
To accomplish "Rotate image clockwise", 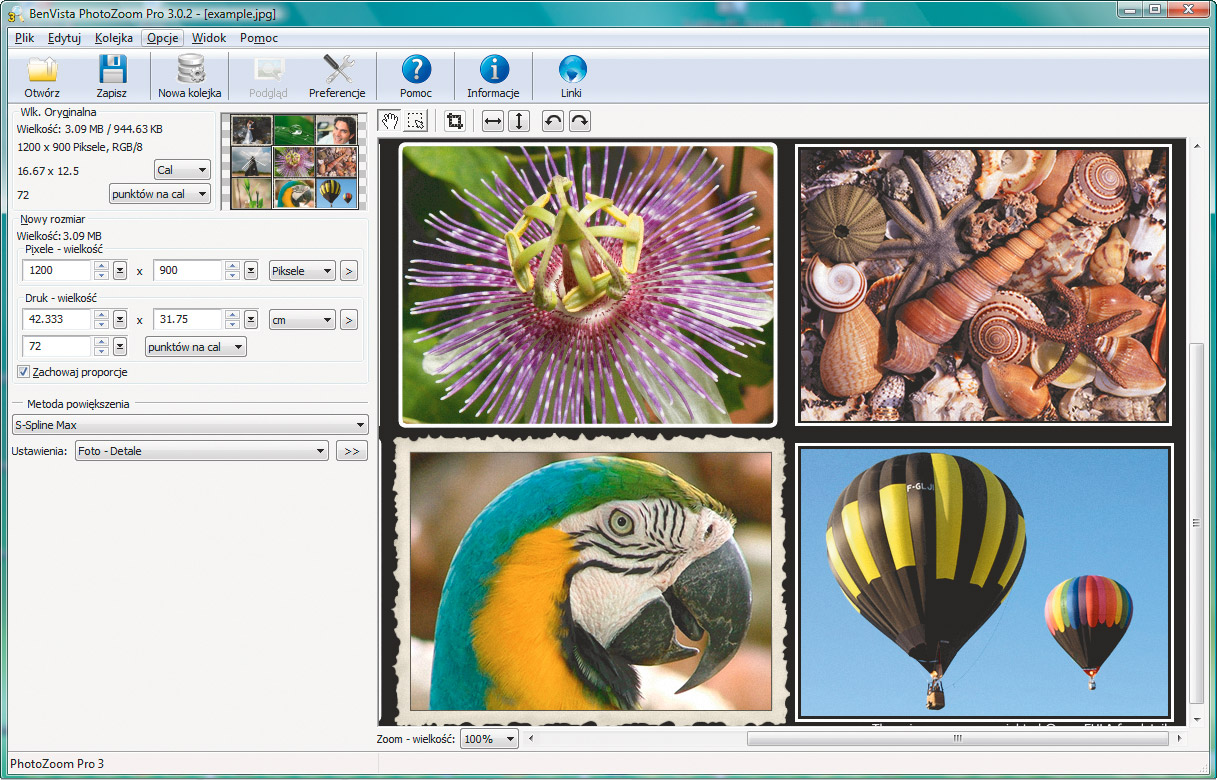I will [x=580, y=121].
